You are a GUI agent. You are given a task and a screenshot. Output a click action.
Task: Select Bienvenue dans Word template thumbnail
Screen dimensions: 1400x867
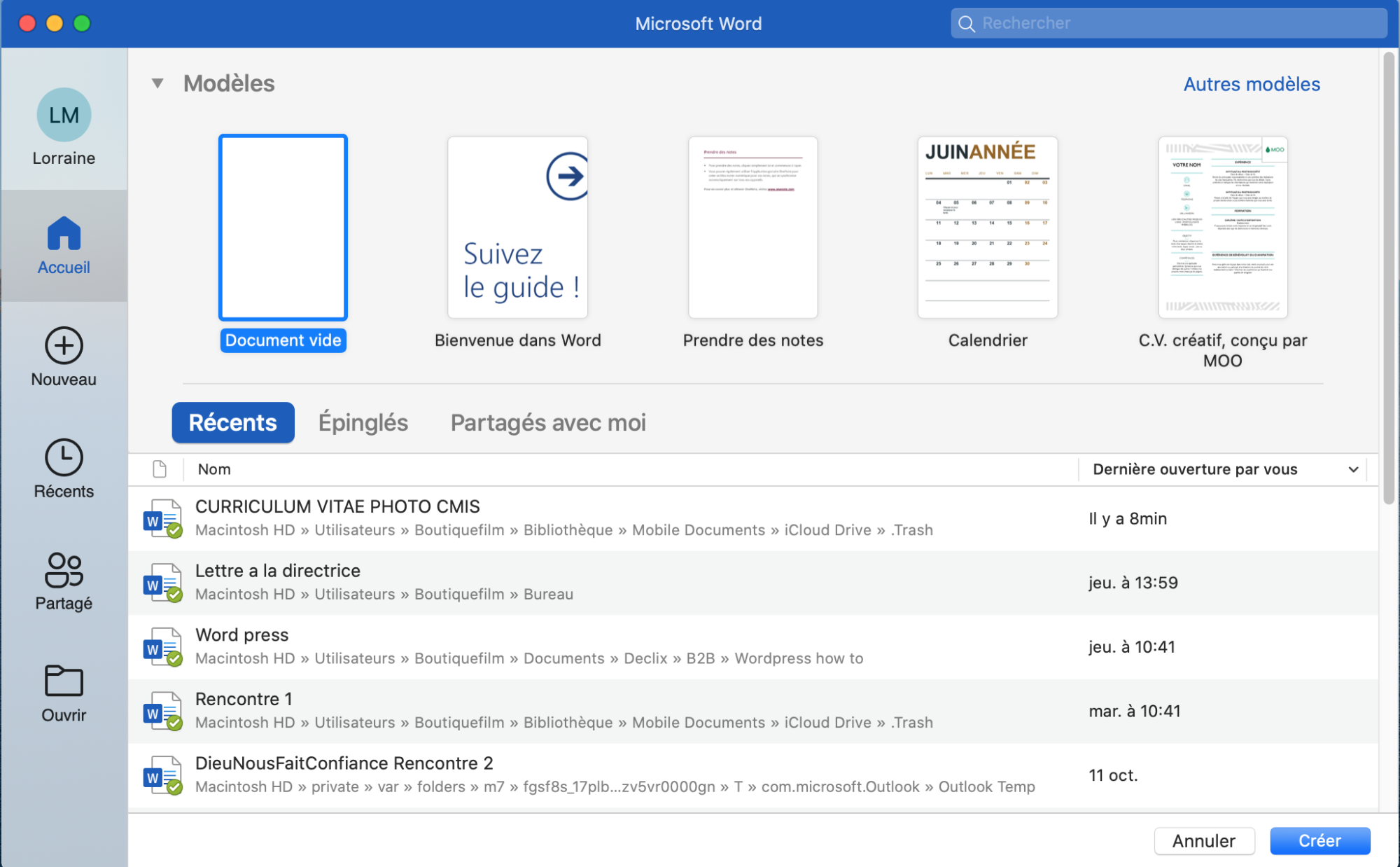tap(518, 228)
